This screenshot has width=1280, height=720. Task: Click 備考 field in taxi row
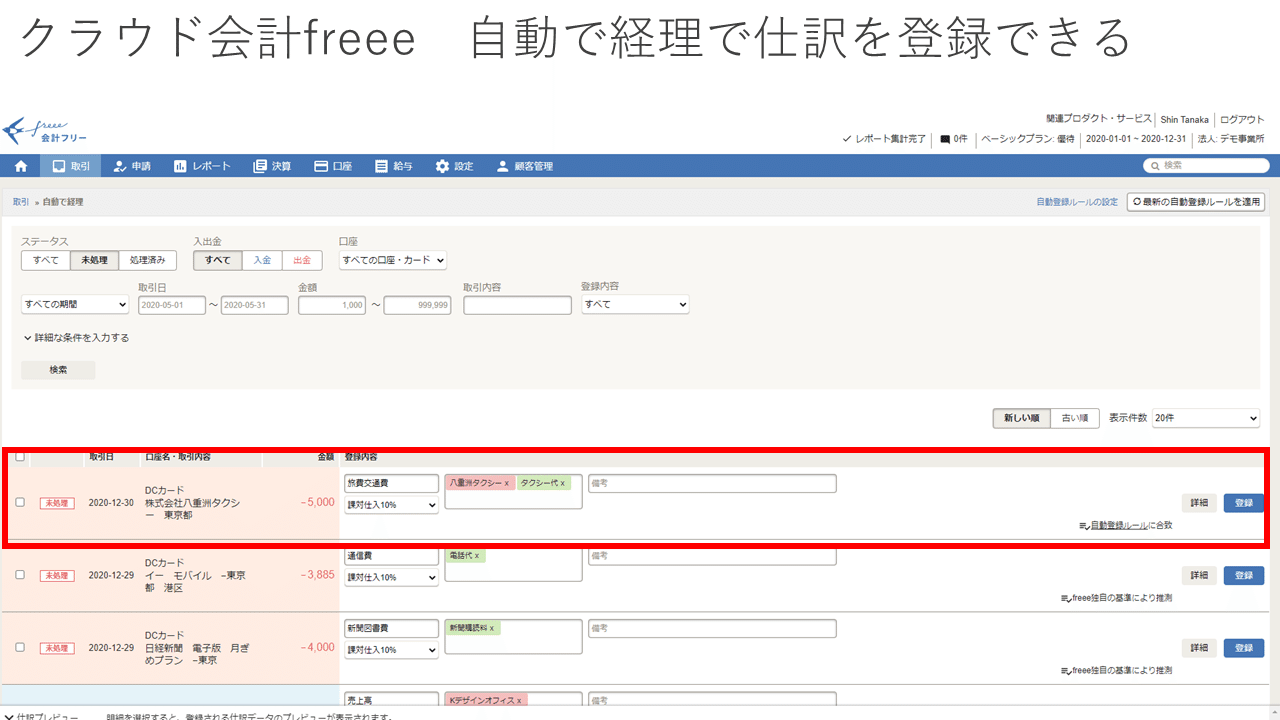click(x=712, y=483)
